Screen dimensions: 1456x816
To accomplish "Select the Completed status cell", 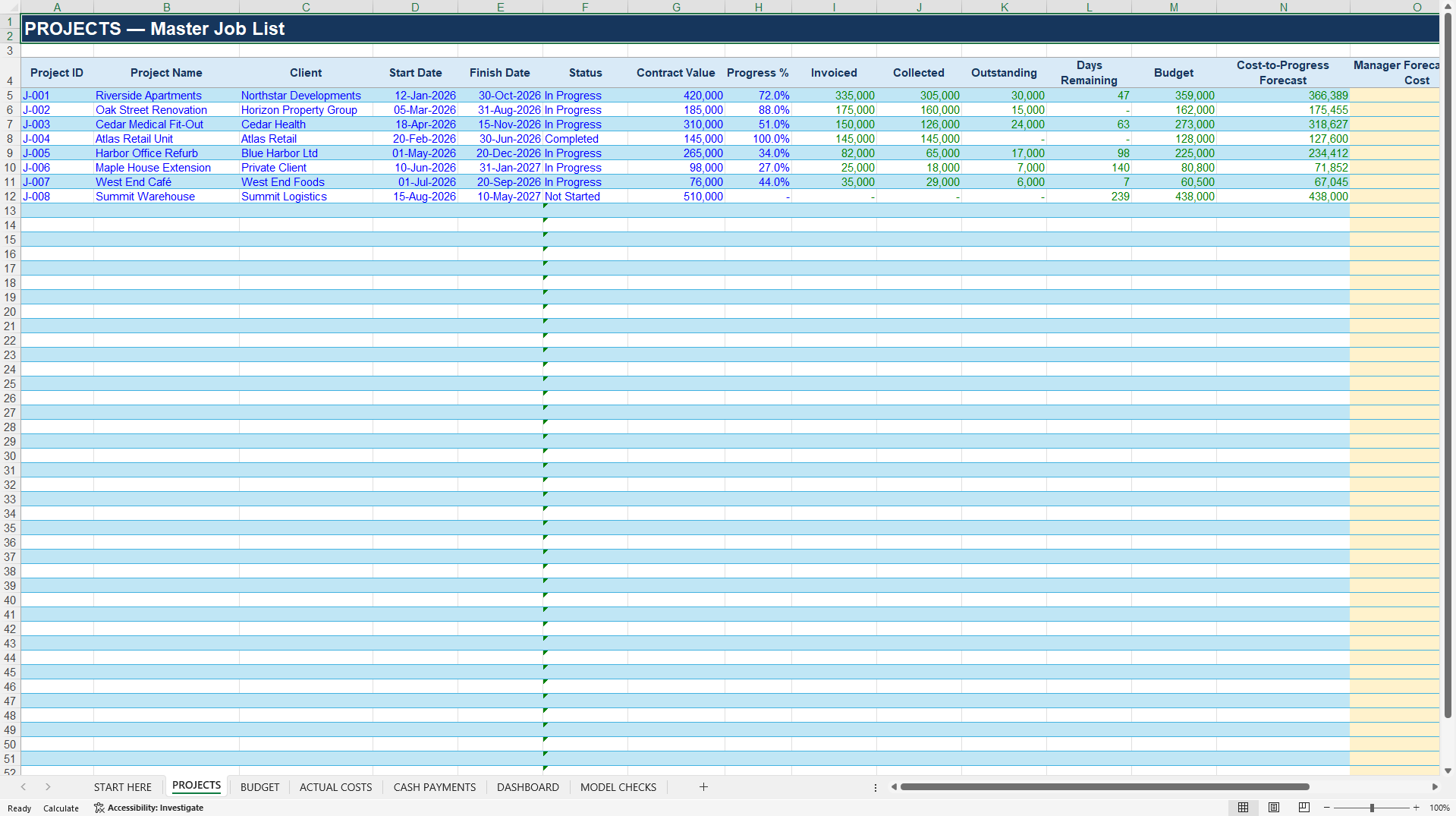I will (x=585, y=139).
